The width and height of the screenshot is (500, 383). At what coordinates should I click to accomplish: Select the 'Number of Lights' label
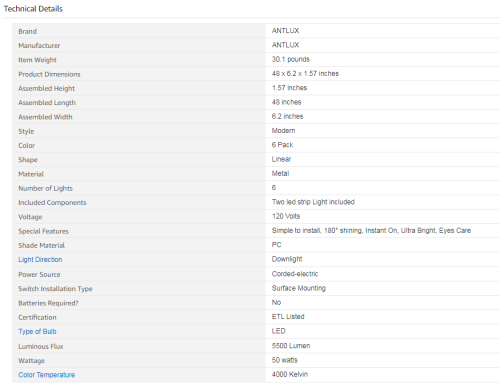pos(45,188)
